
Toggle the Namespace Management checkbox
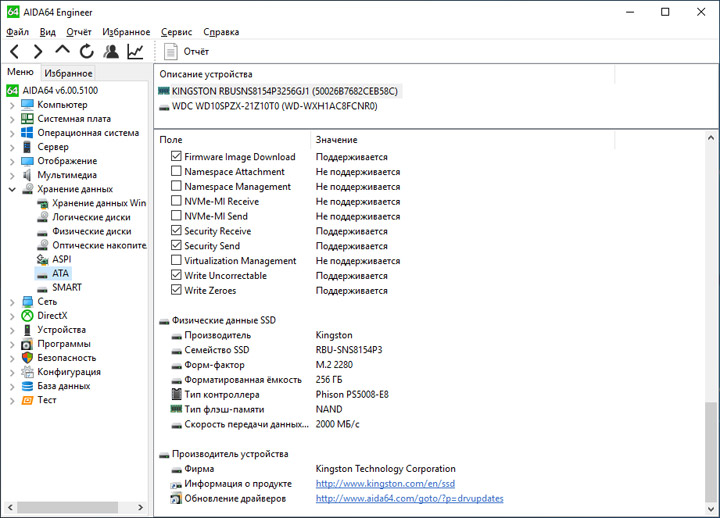point(176,186)
